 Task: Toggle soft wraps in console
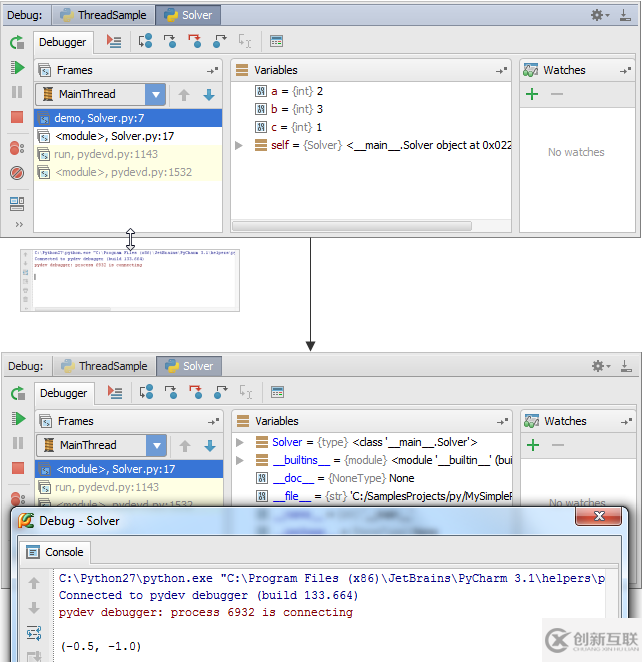click(34, 633)
